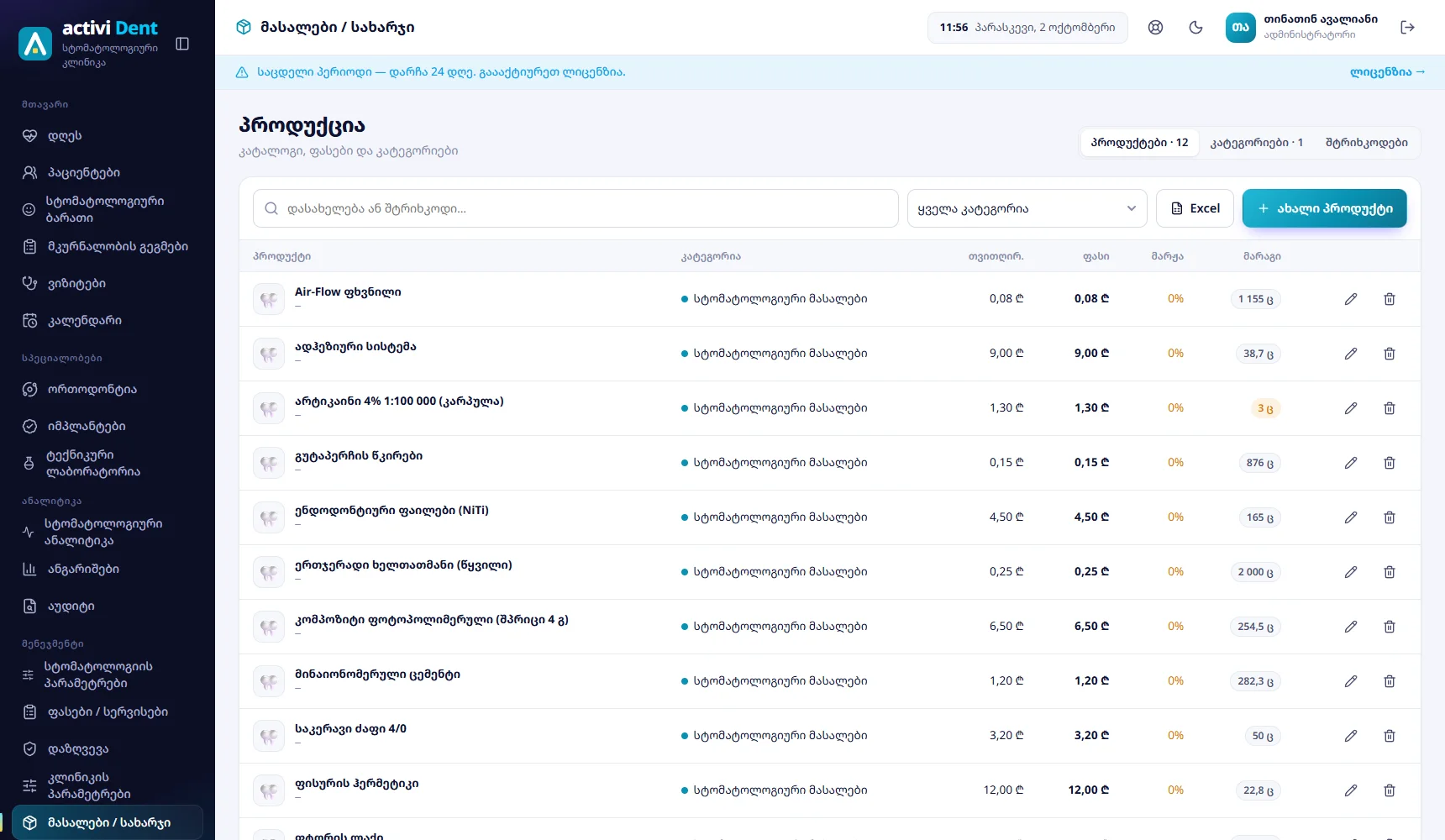Open the support lifebuoy icon
Image resolution: width=1445 pixels, height=840 pixels.
pos(1156,28)
